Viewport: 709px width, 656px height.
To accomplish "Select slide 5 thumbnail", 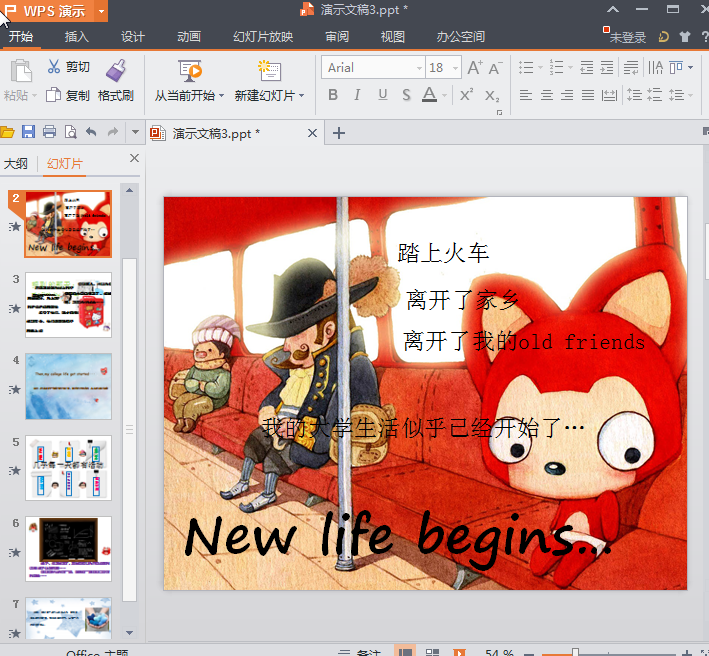I will 68,467.
